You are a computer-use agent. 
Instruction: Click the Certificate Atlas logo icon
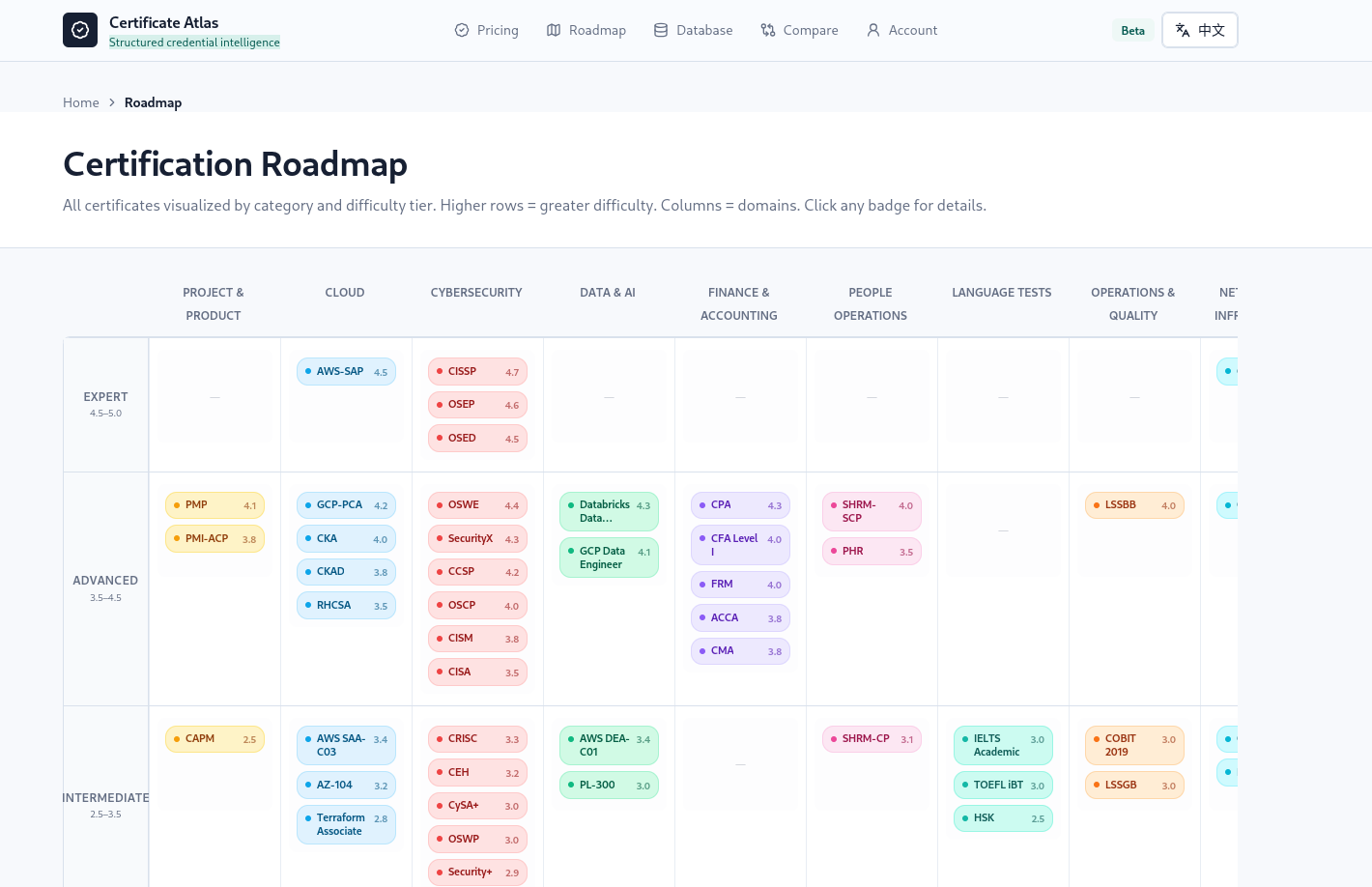80,30
